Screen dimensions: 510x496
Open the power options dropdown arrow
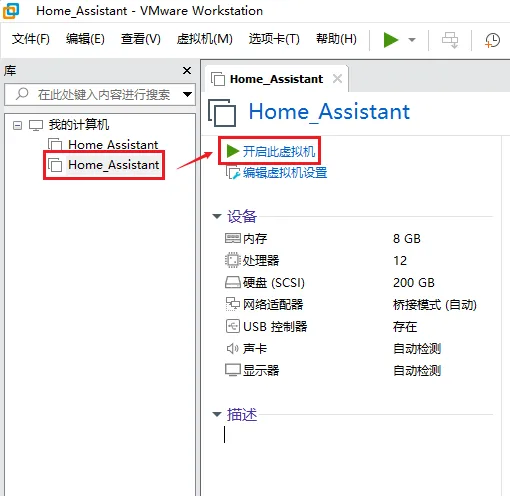click(x=412, y=40)
